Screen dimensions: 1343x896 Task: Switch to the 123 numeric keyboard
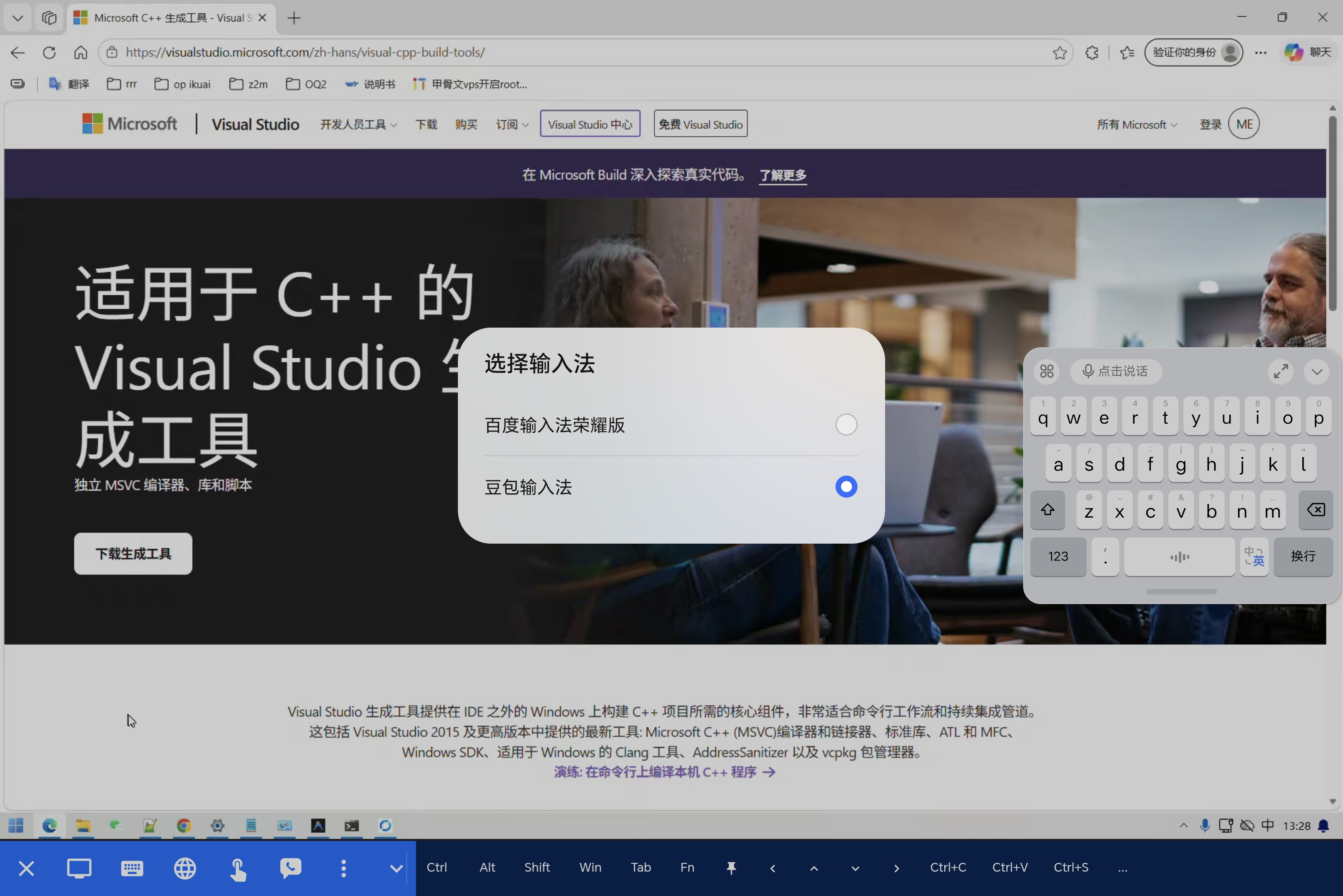(x=1058, y=557)
